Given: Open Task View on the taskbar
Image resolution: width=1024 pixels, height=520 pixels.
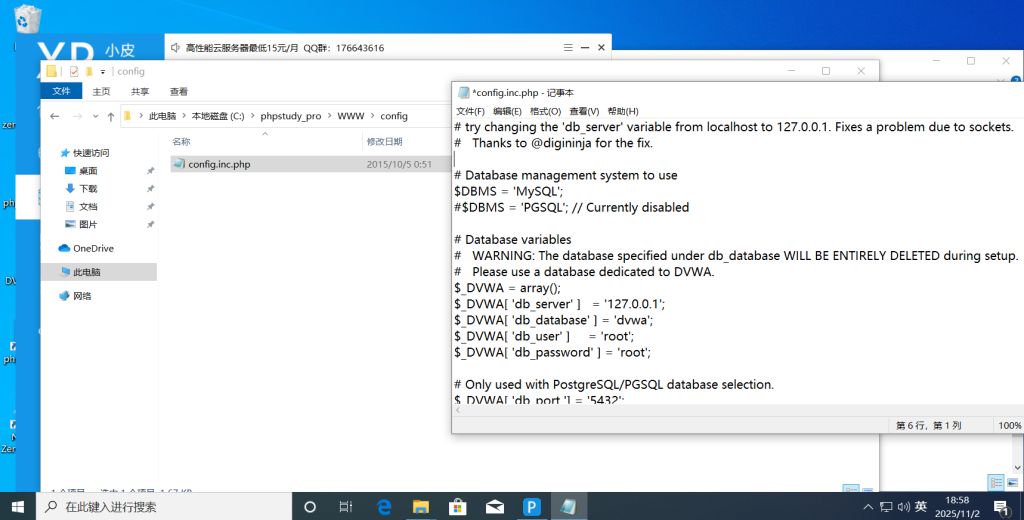Looking at the screenshot, I should click(x=346, y=507).
